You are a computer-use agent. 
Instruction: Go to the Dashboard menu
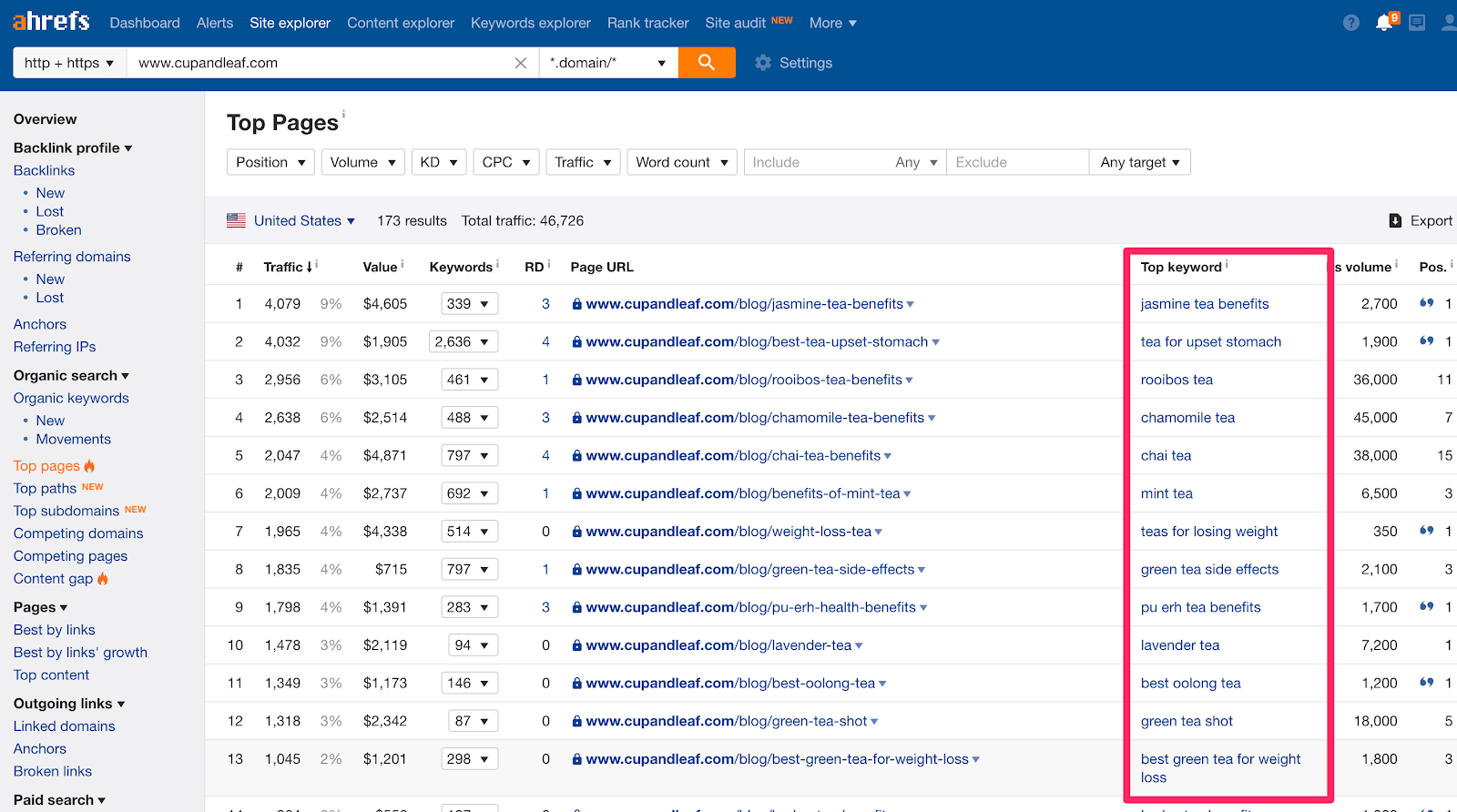coord(145,23)
